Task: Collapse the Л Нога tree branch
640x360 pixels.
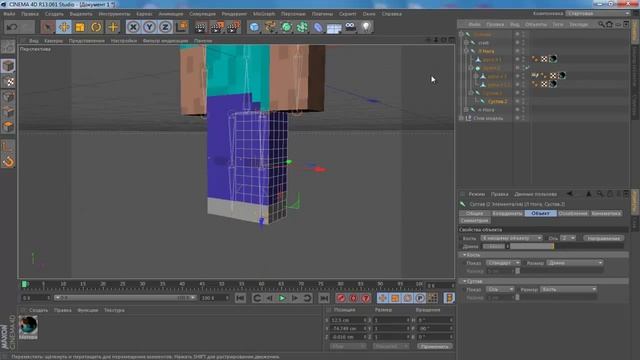Action: click(466, 51)
